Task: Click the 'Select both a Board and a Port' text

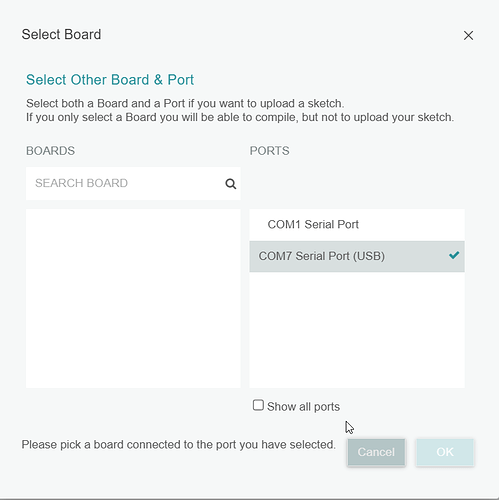Action: coord(185,103)
